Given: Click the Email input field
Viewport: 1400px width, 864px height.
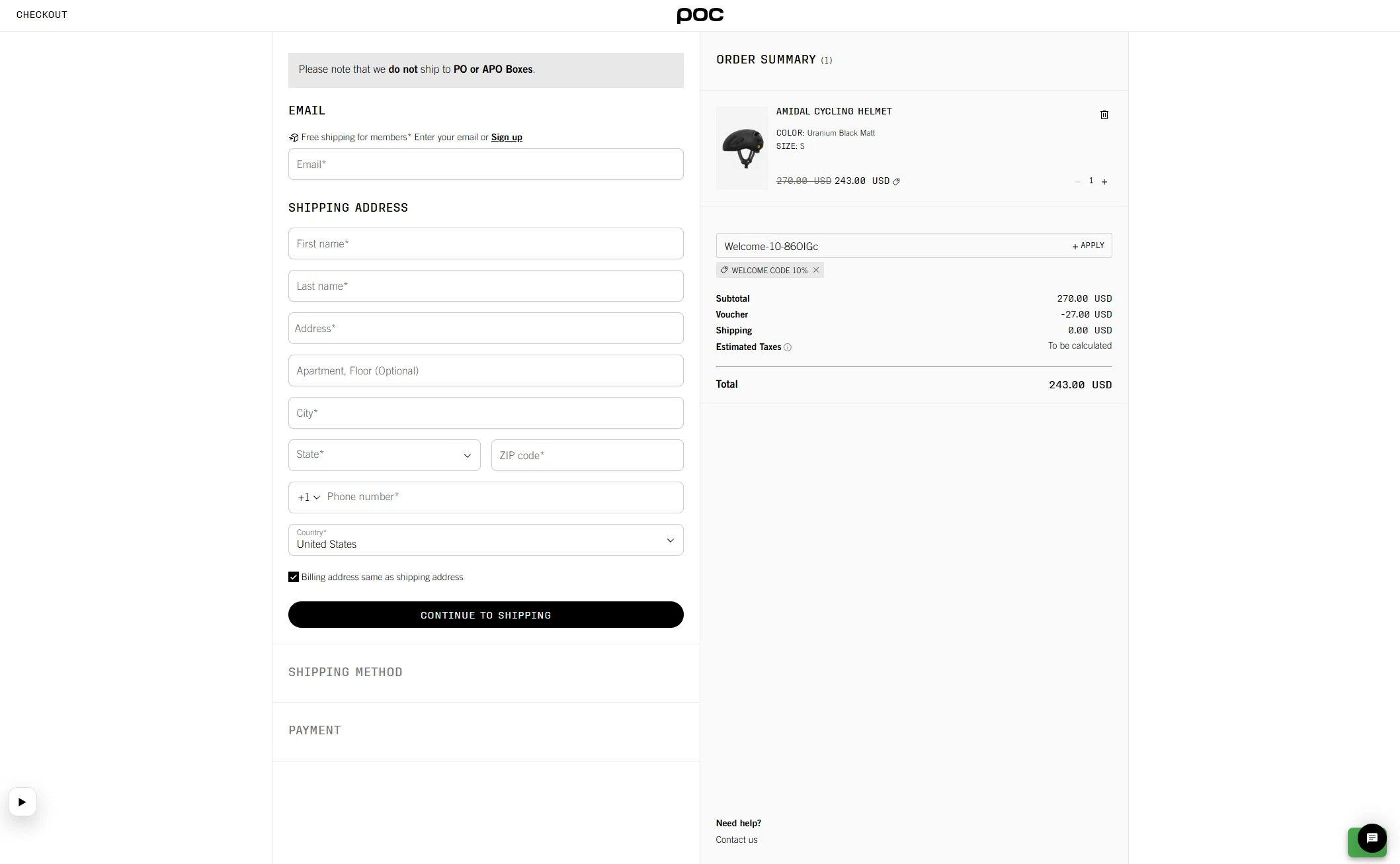Looking at the screenshot, I should (x=485, y=164).
